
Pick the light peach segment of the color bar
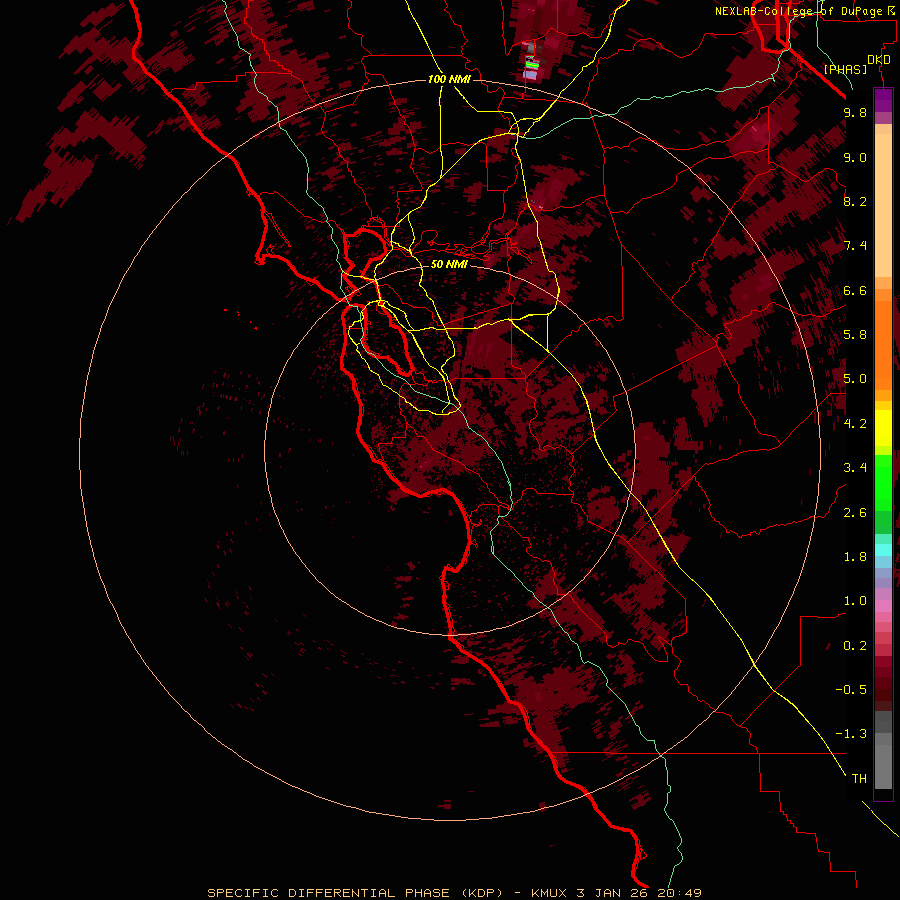(x=883, y=205)
